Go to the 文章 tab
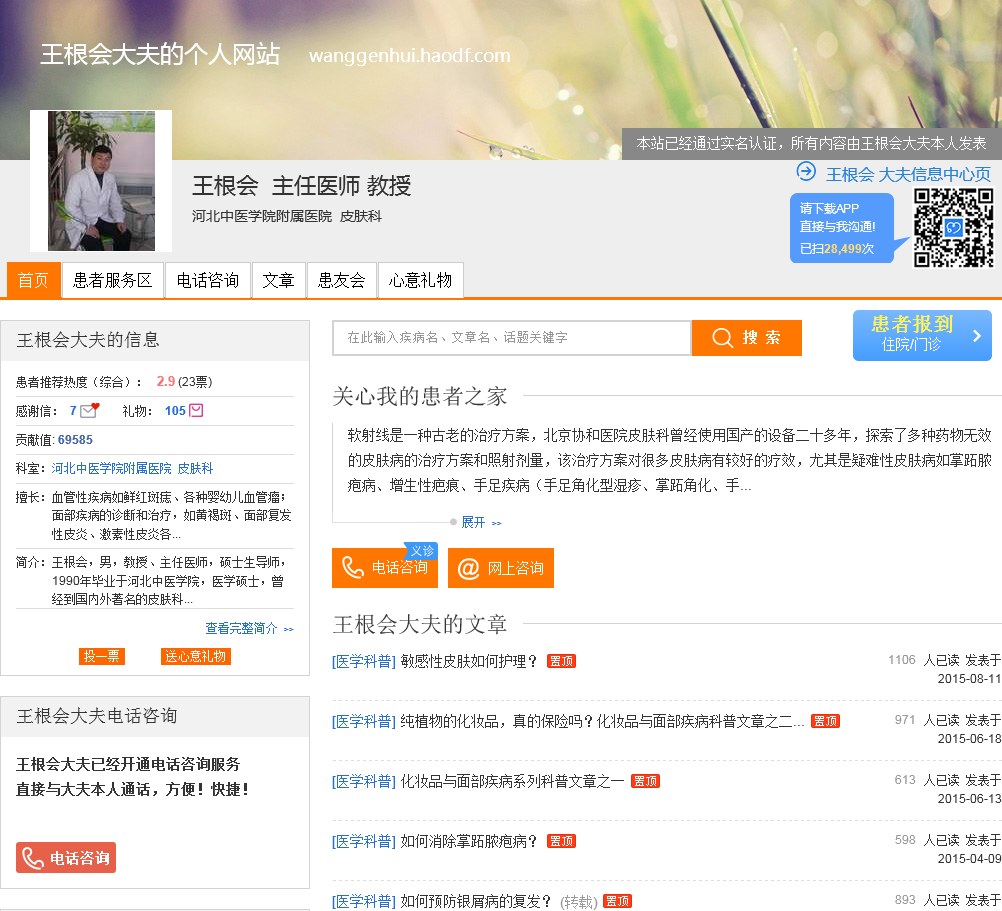This screenshot has height=911, width=1002. click(278, 280)
